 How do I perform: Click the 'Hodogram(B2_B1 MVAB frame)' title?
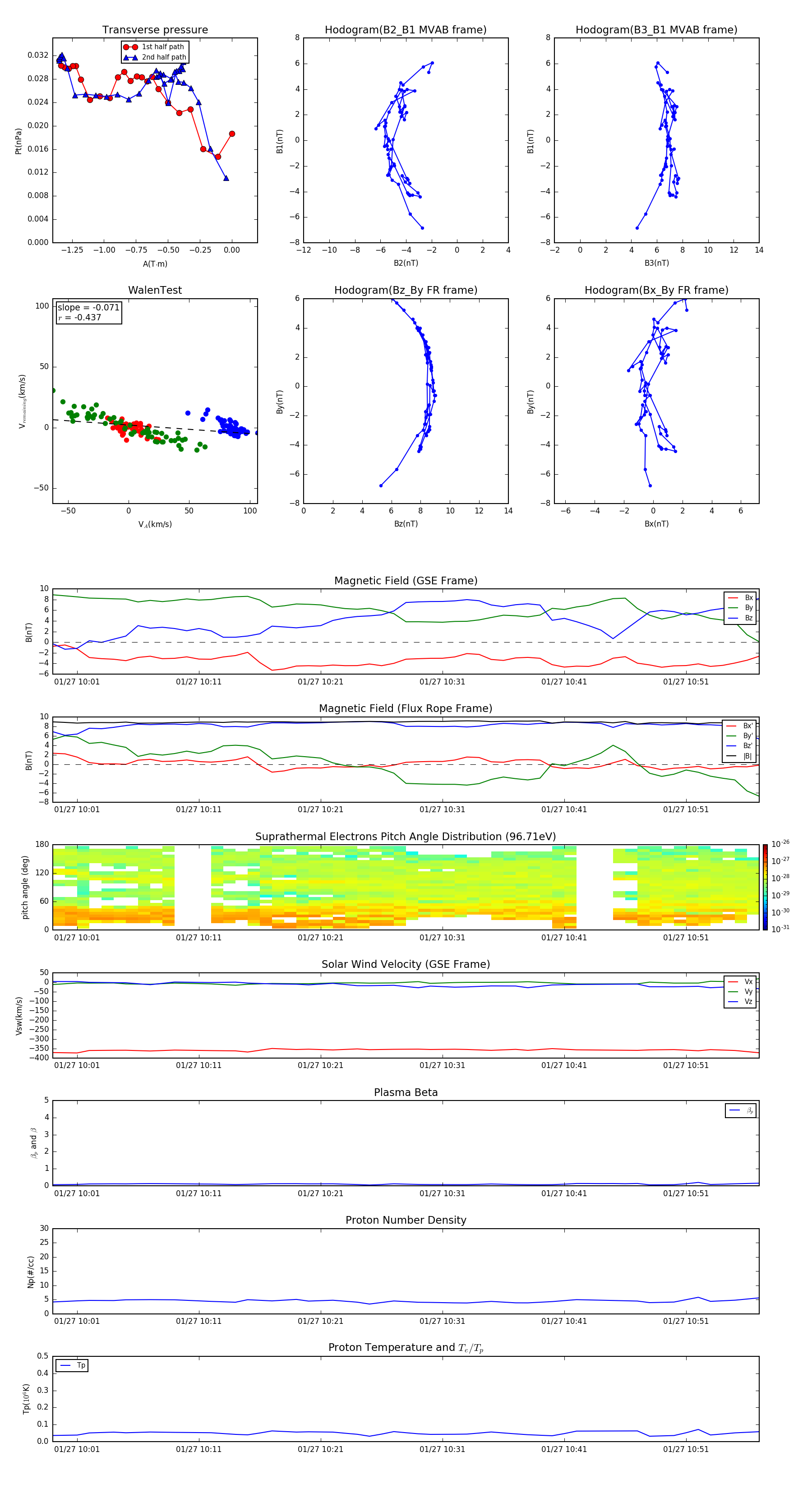tap(406, 30)
